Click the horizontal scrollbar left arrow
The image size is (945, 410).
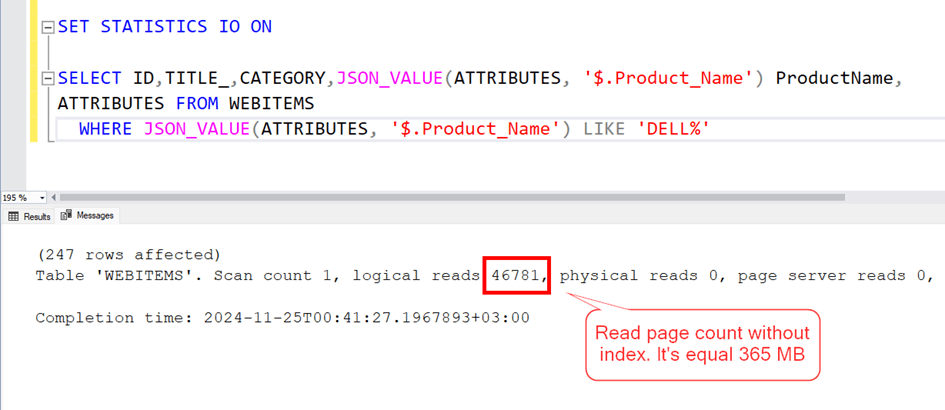pos(53,198)
